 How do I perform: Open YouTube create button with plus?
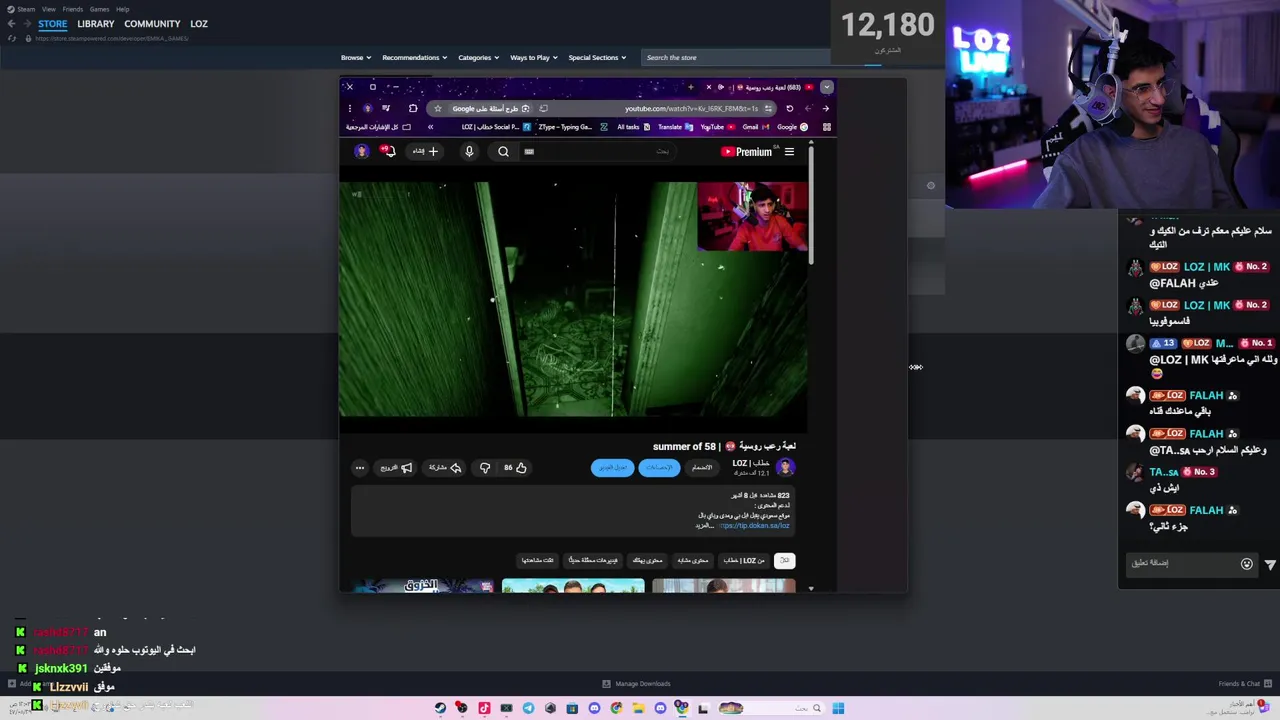425,152
